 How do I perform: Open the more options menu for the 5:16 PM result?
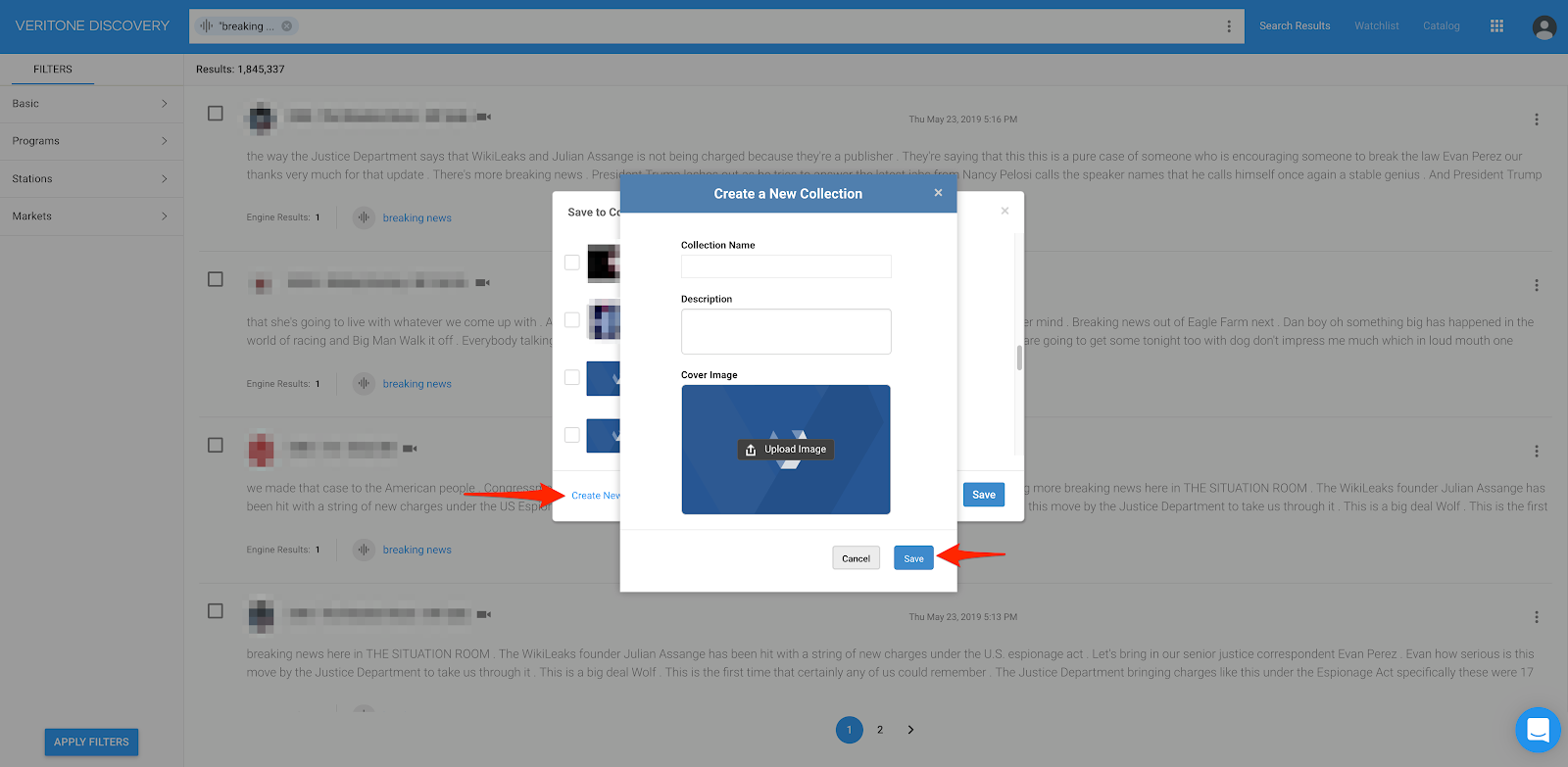1536,120
